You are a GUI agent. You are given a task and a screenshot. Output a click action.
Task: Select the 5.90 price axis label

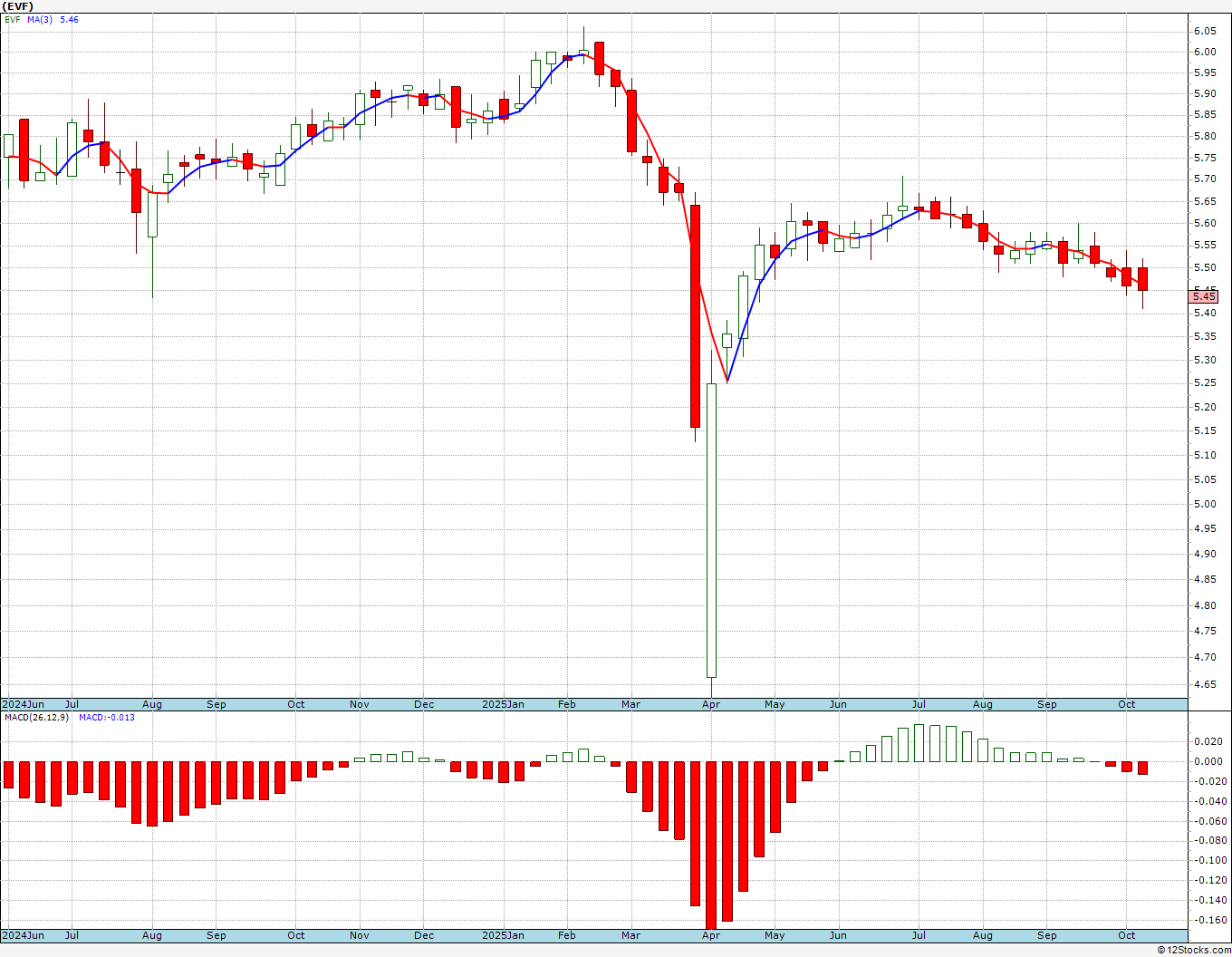click(1205, 93)
